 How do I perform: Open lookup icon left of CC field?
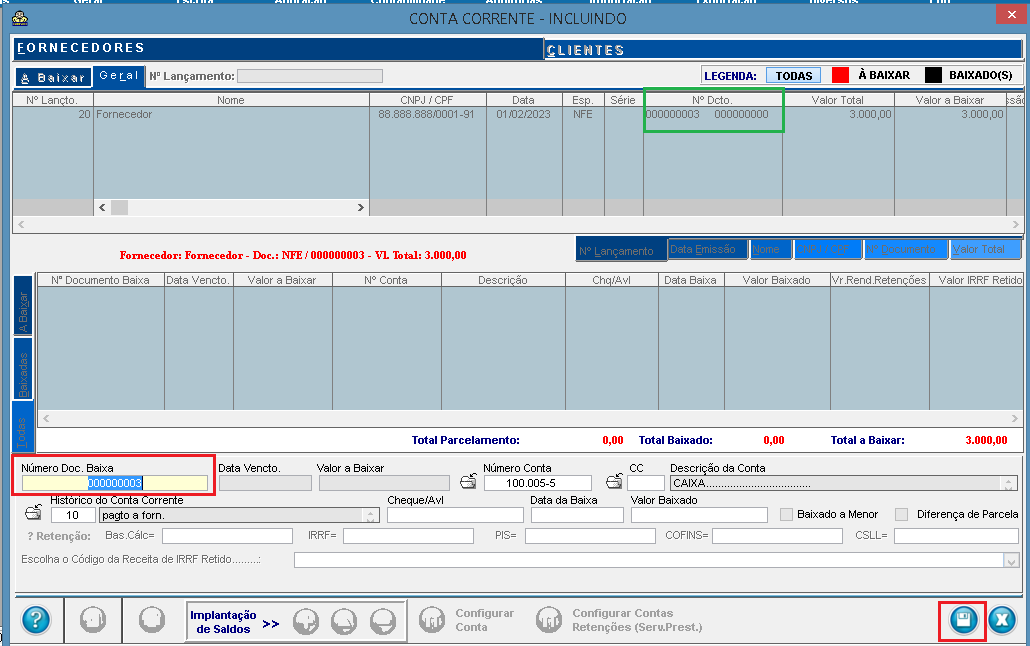coord(614,482)
